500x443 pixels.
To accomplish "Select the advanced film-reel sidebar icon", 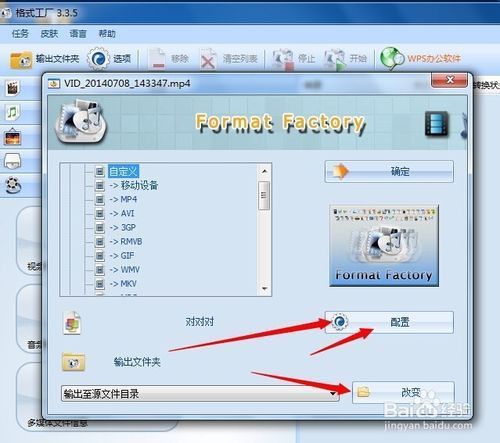I will (x=13, y=186).
